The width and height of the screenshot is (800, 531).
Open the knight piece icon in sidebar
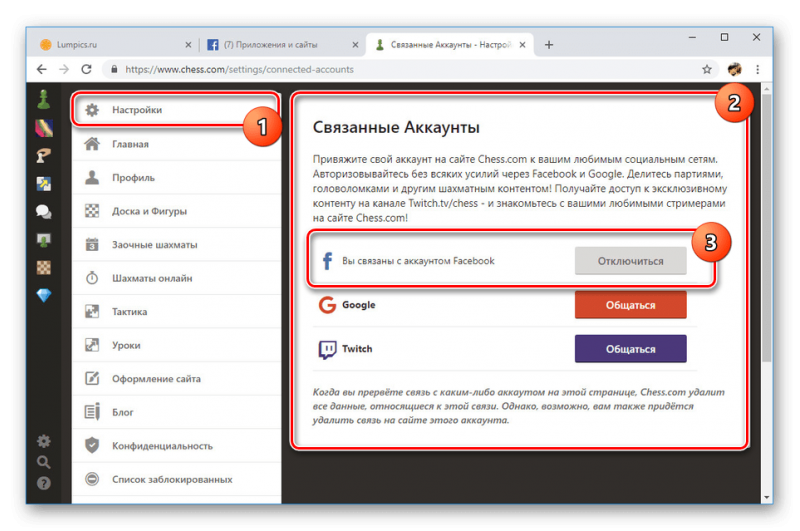[x=44, y=156]
